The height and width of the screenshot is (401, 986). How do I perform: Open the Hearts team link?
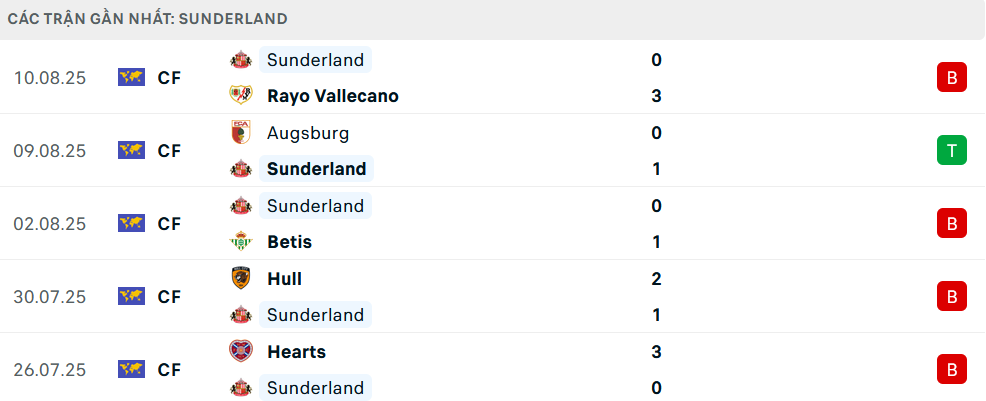296,352
